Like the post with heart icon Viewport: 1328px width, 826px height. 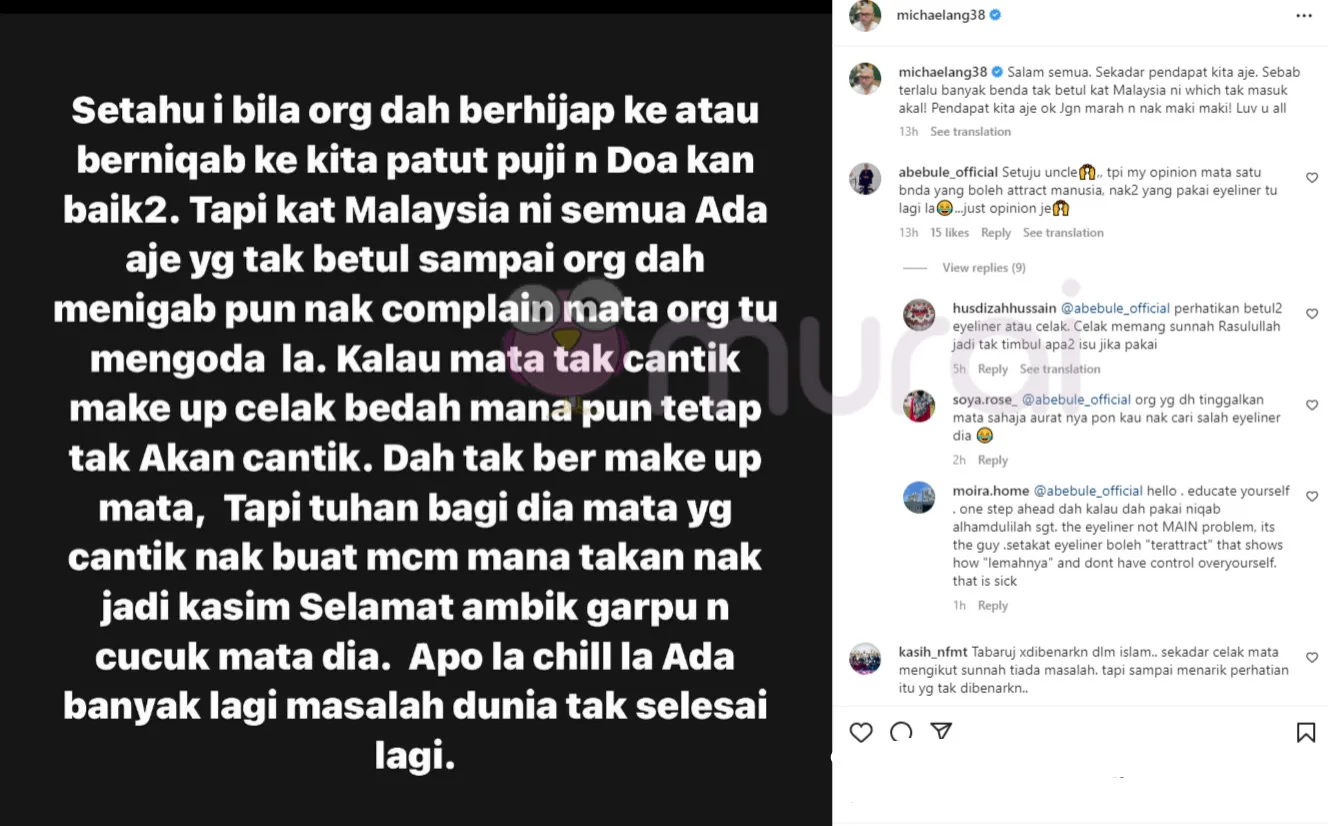tap(861, 732)
